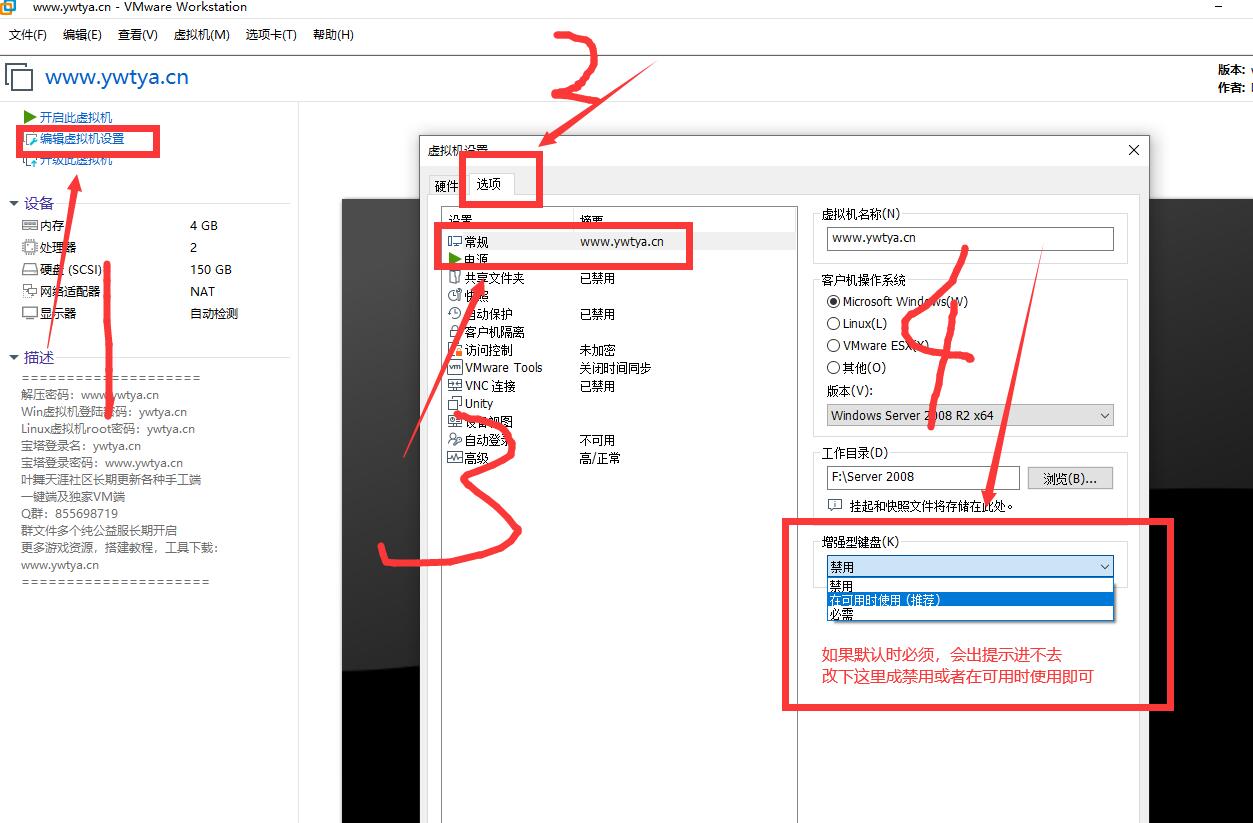
Task: Select the VNC 连接 settings row
Action: [x=620, y=386]
